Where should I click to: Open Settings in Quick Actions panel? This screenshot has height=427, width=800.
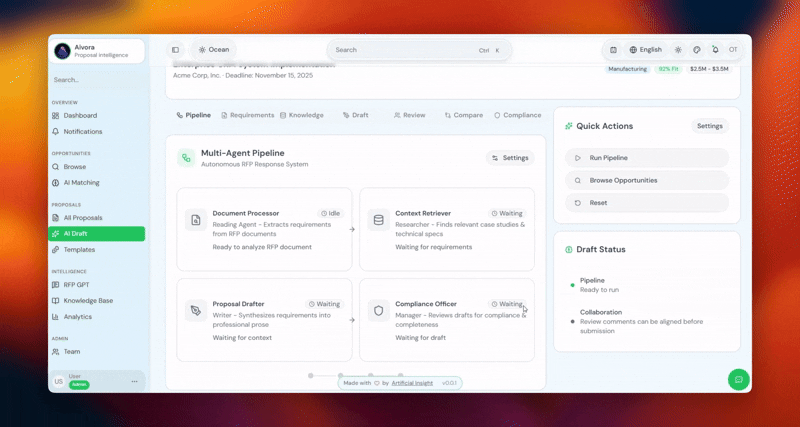coord(710,126)
